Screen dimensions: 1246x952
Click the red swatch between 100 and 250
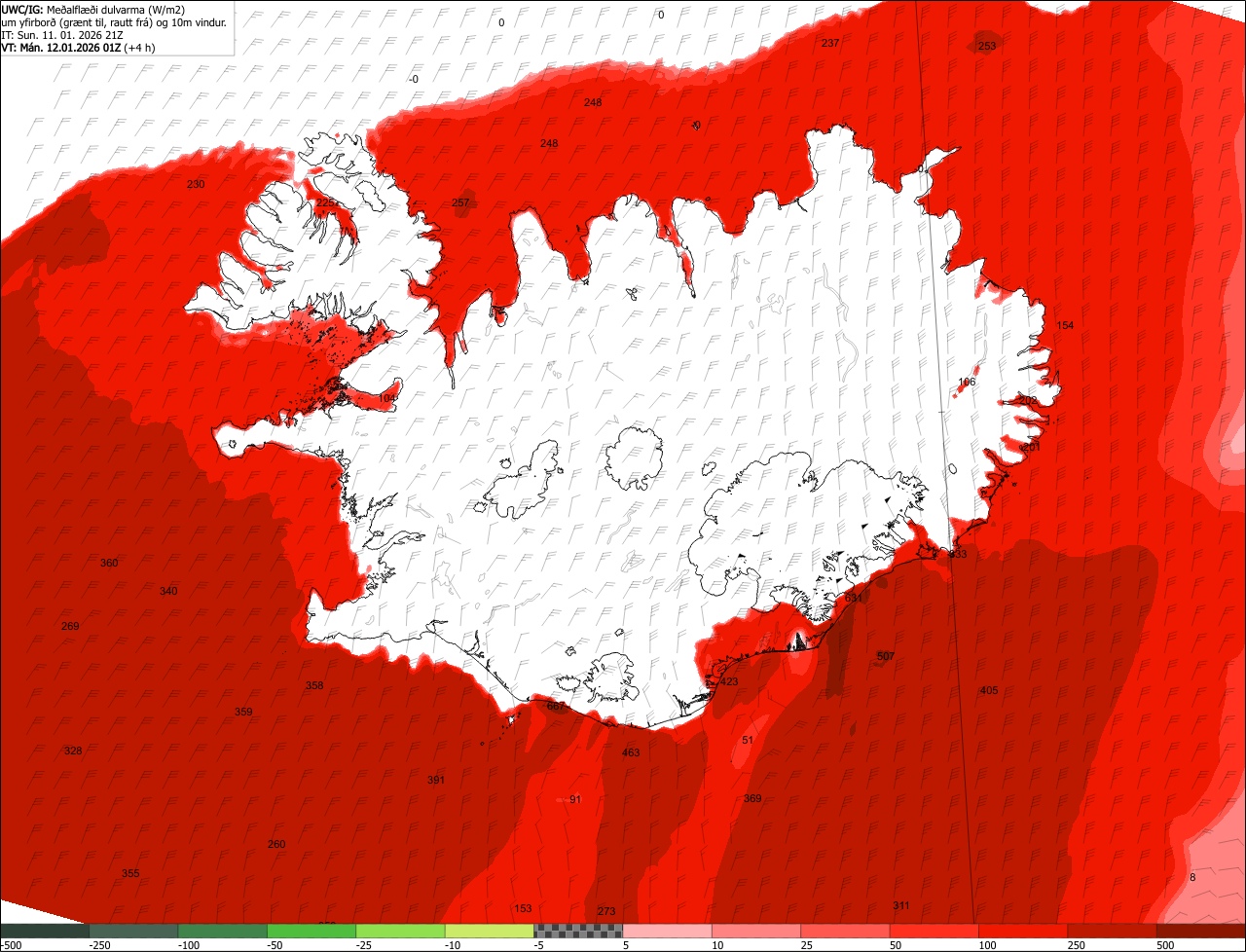(x=1024, y=932)
